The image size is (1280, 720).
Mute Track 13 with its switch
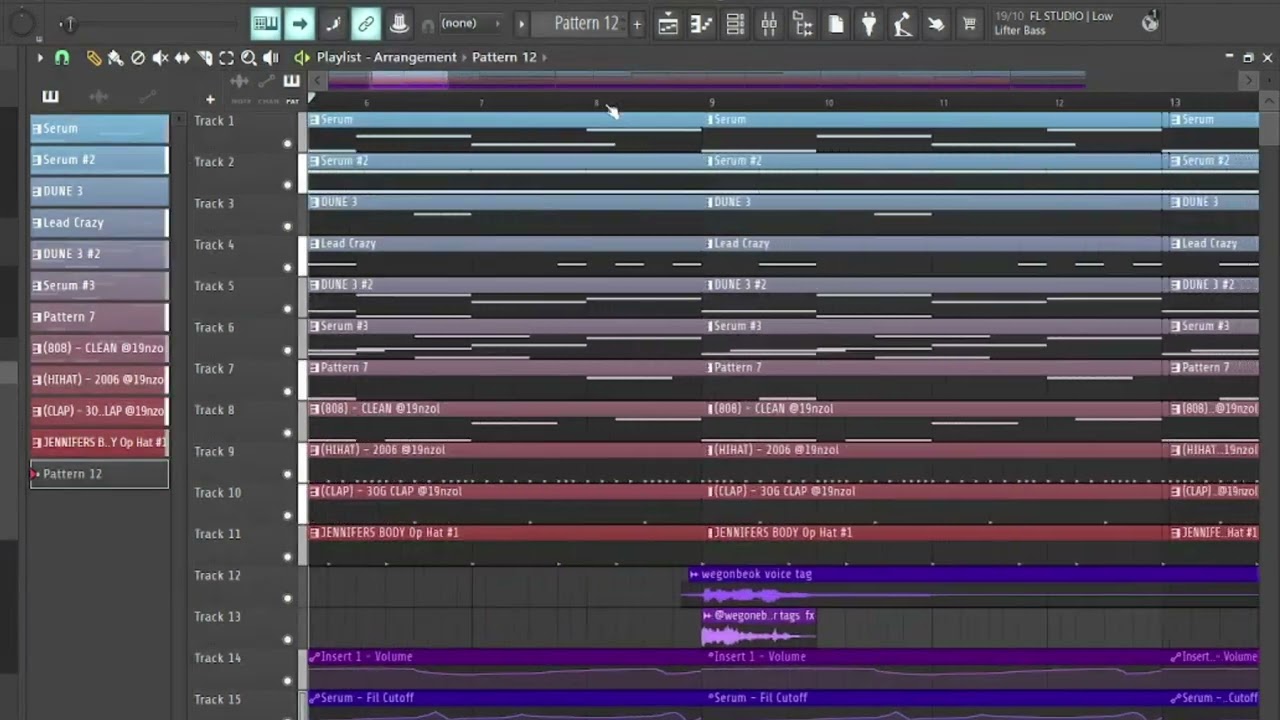pos(288,640)
